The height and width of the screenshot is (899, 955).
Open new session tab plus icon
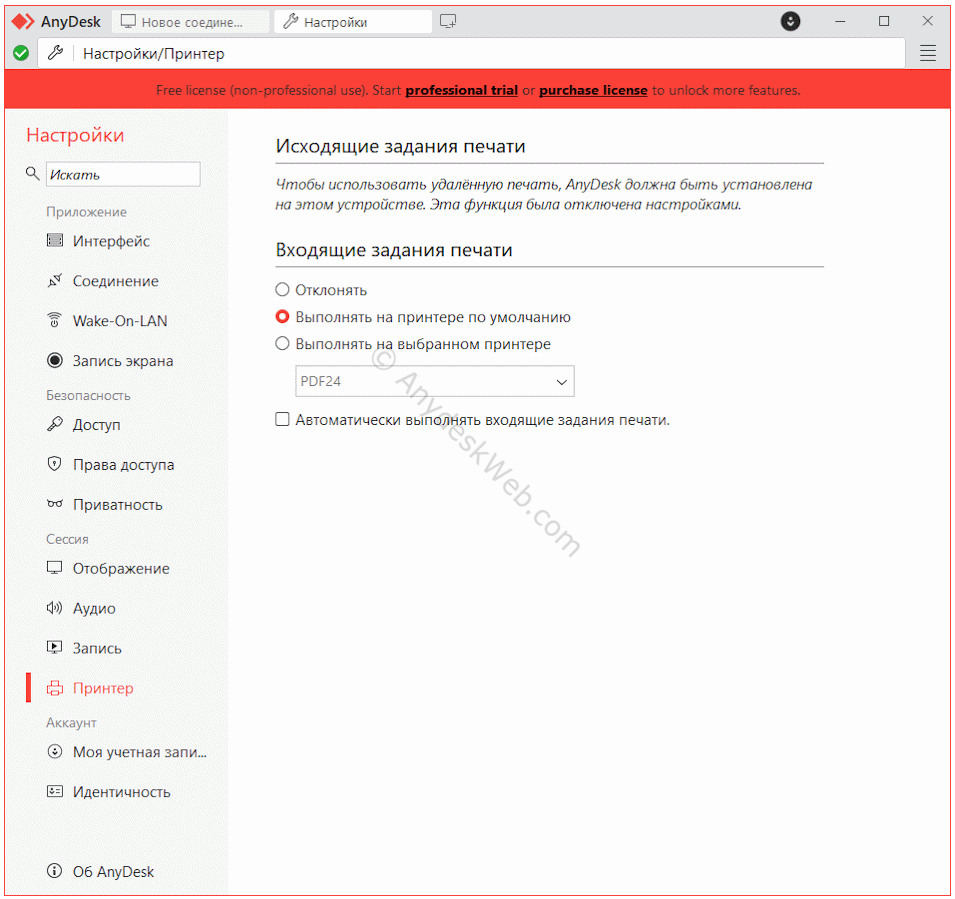(x=448, y=22)
